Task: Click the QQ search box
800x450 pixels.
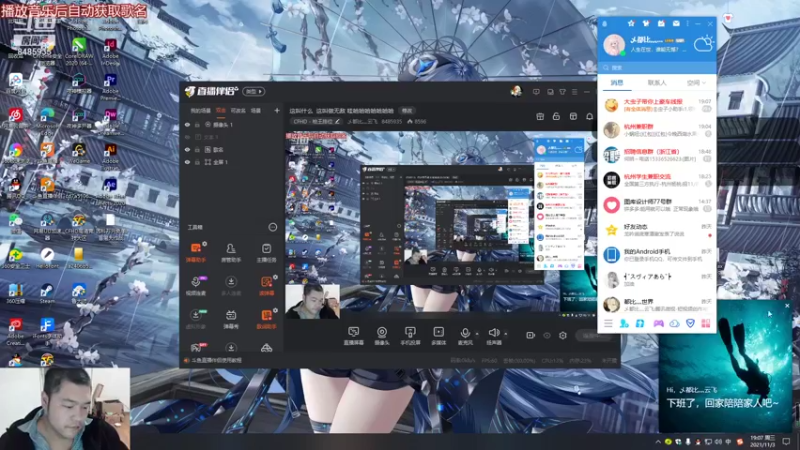Action: (x=657, y=67)
